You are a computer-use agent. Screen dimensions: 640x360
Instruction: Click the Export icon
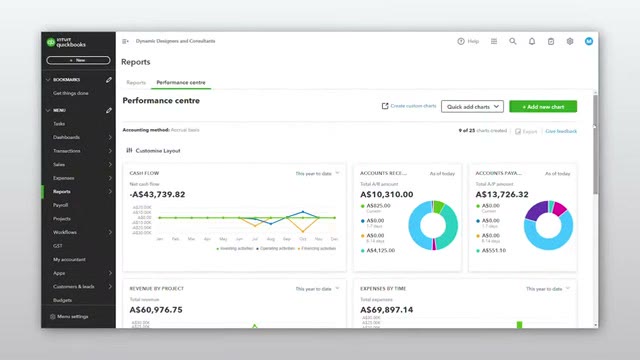tap(518, 131)
